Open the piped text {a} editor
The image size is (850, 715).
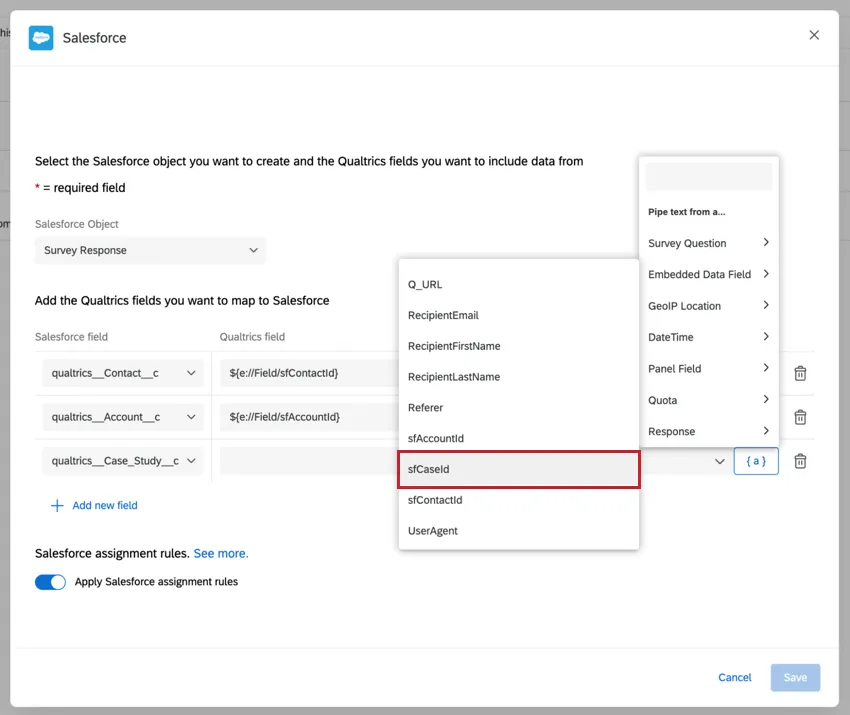[756, 460]
